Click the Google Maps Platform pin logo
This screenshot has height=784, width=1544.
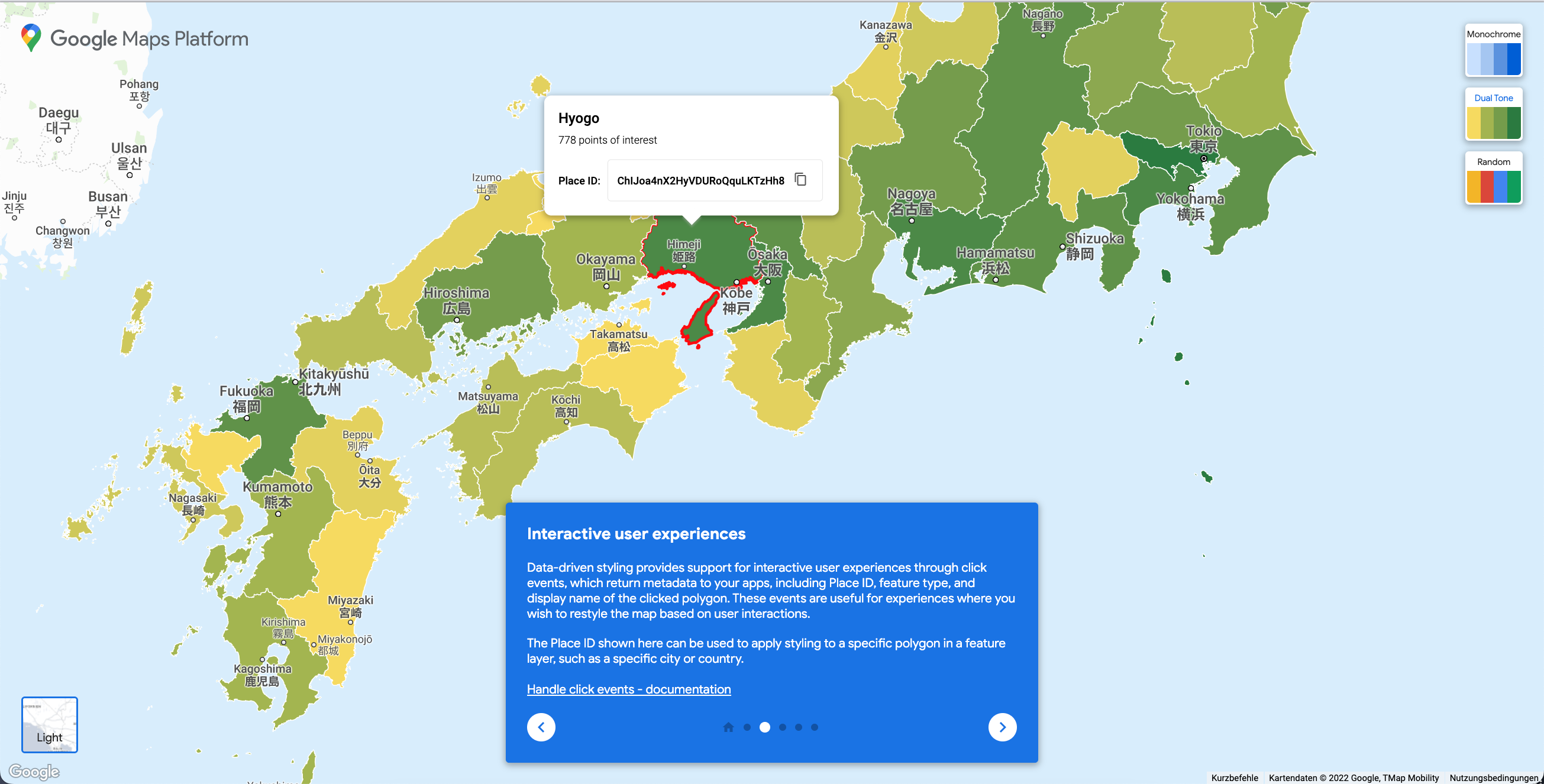31,38
